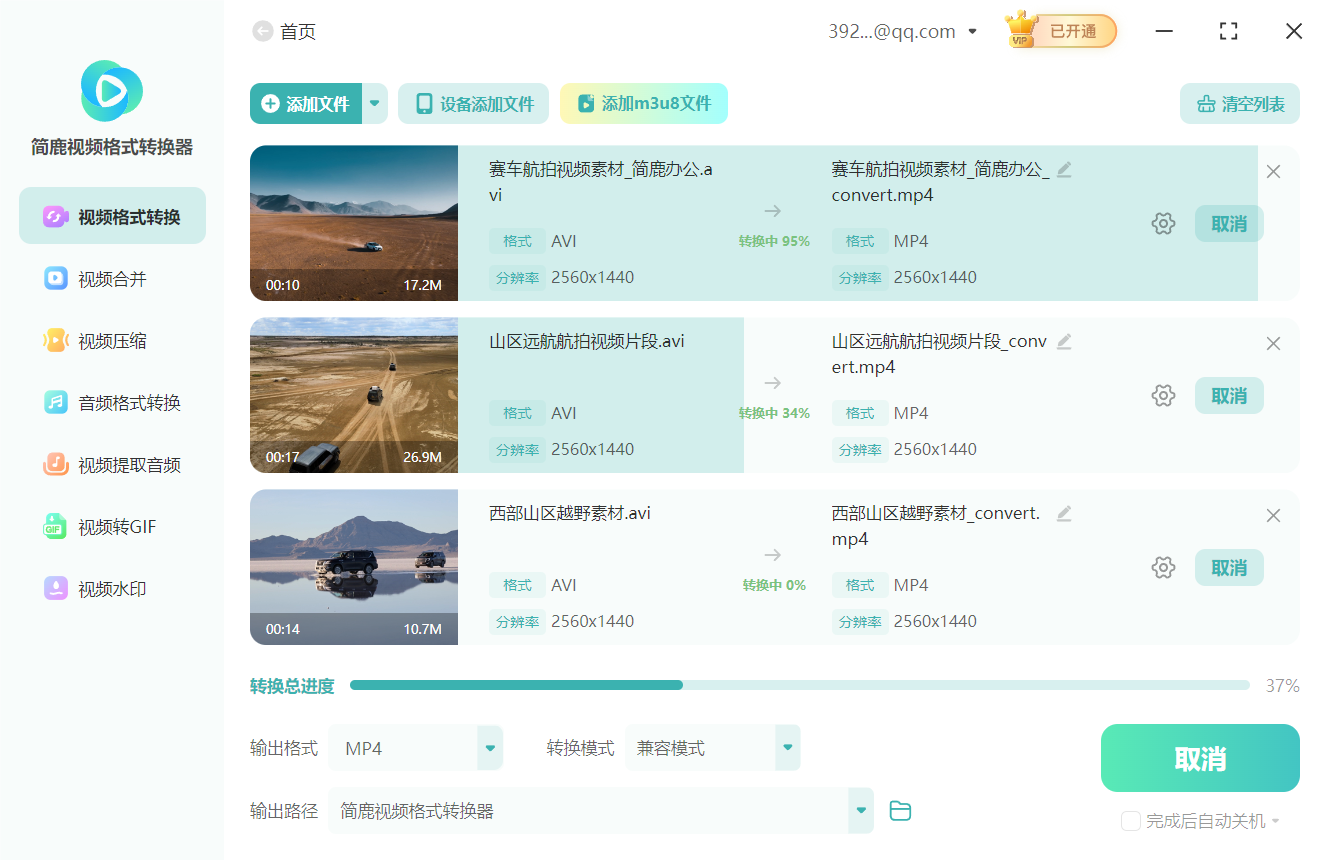
Task: Open output folder browser icon
Action: coord(900,811)
